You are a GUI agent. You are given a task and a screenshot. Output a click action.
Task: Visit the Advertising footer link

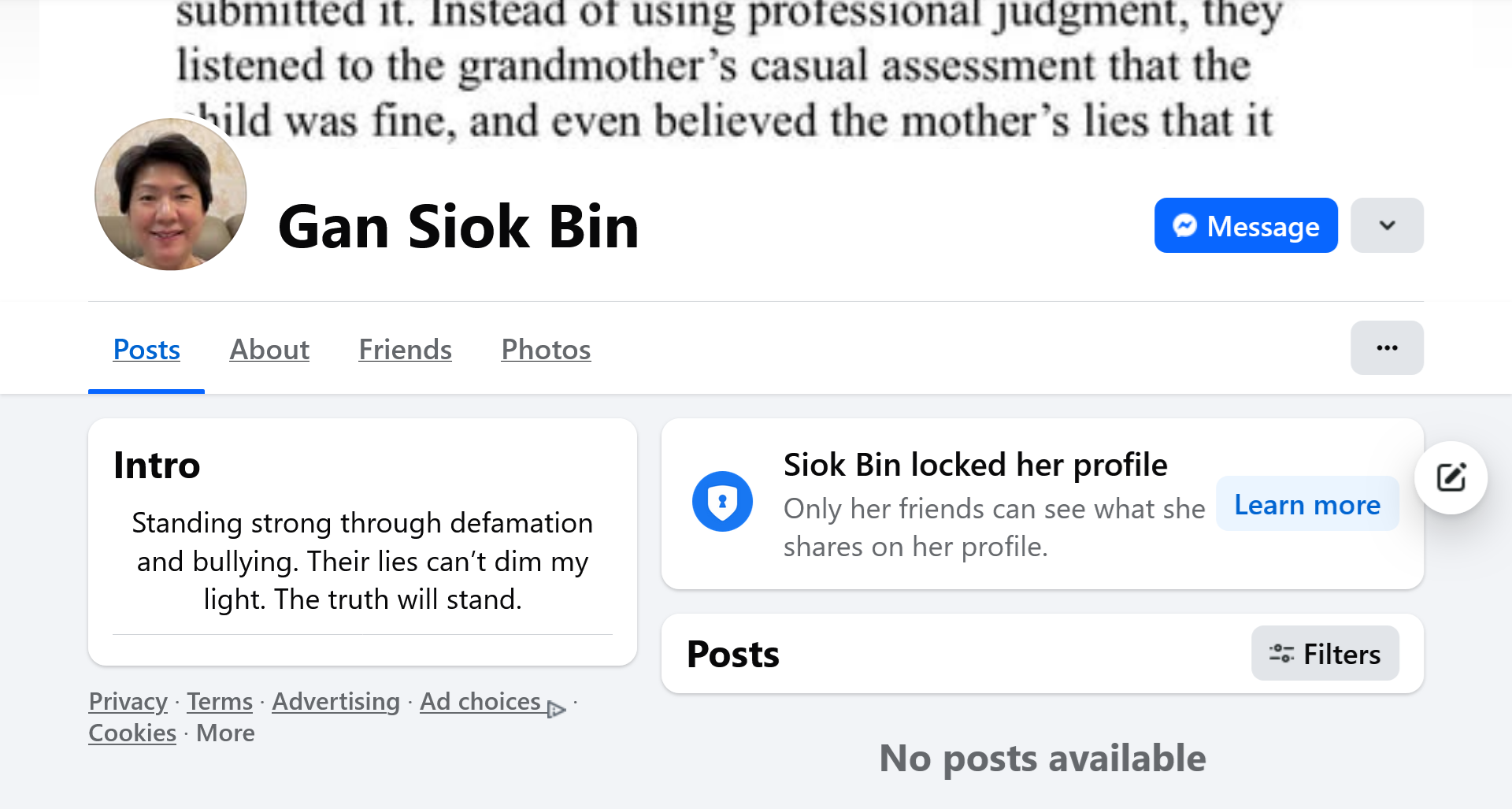pyautogui.click(x=335, y=701)
